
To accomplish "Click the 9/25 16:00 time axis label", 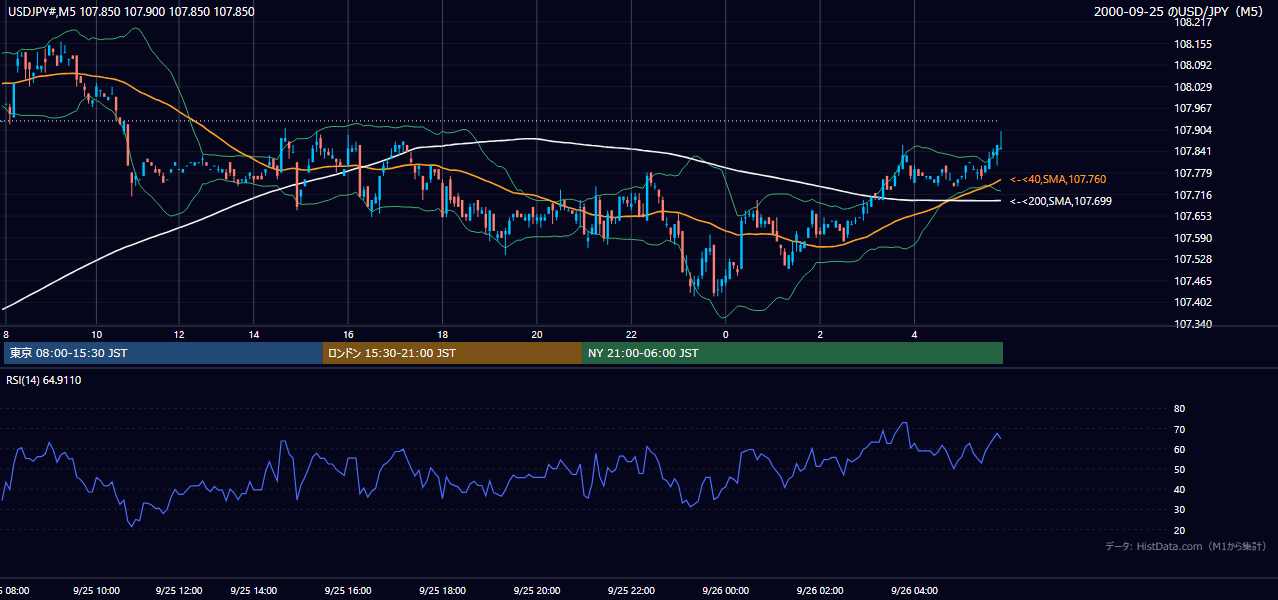I will 348,590.
